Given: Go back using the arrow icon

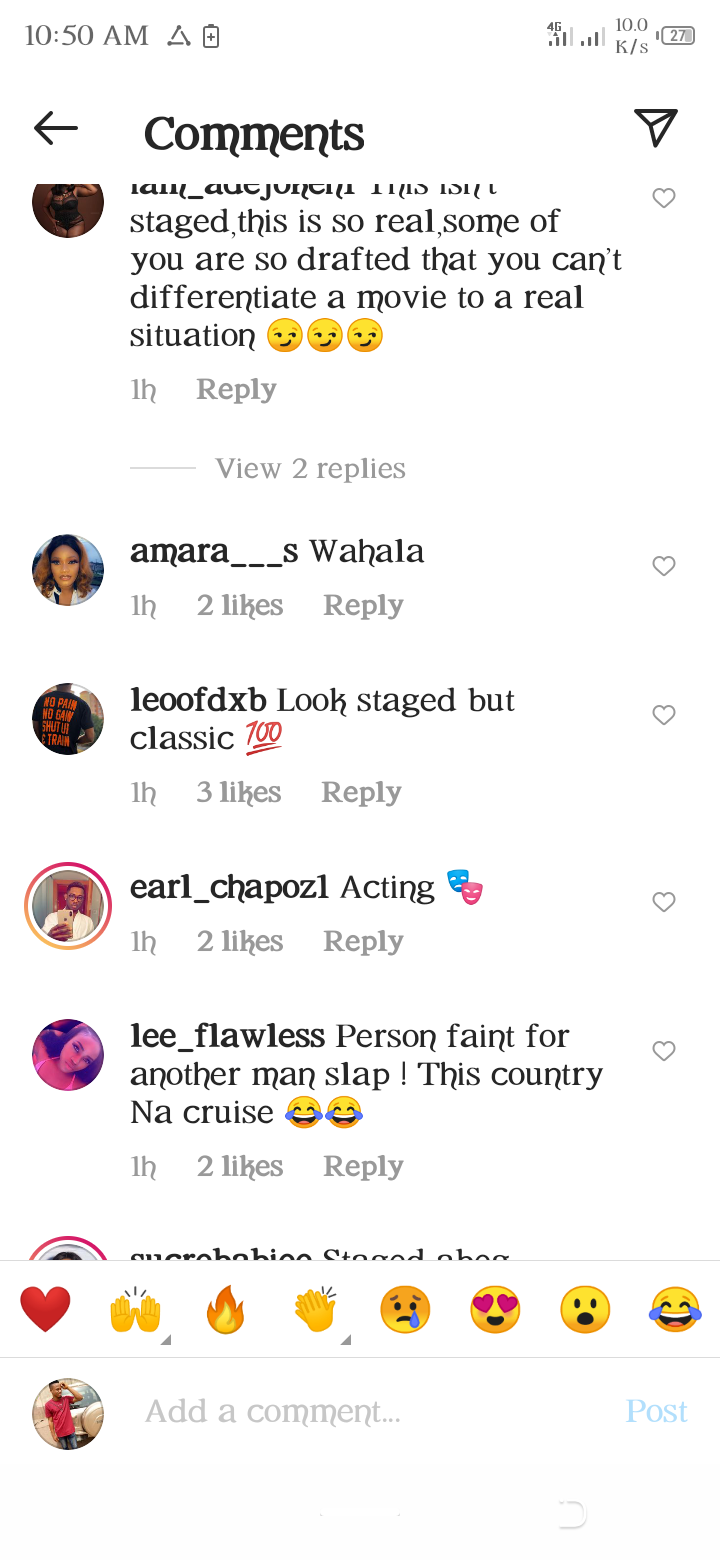Looking at the screenshot, I should (x=56, y=128).
